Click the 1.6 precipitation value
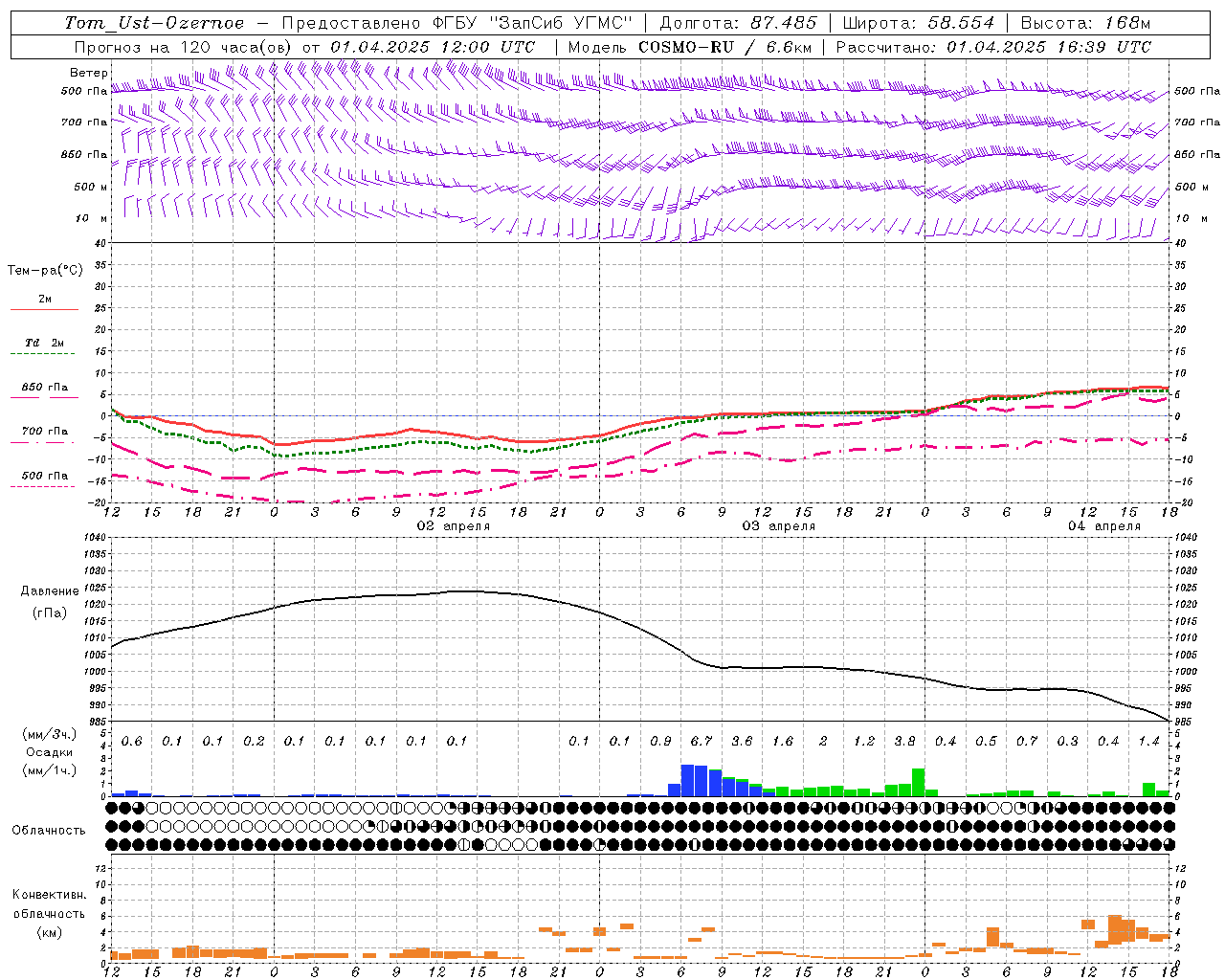 coord(782,742)
